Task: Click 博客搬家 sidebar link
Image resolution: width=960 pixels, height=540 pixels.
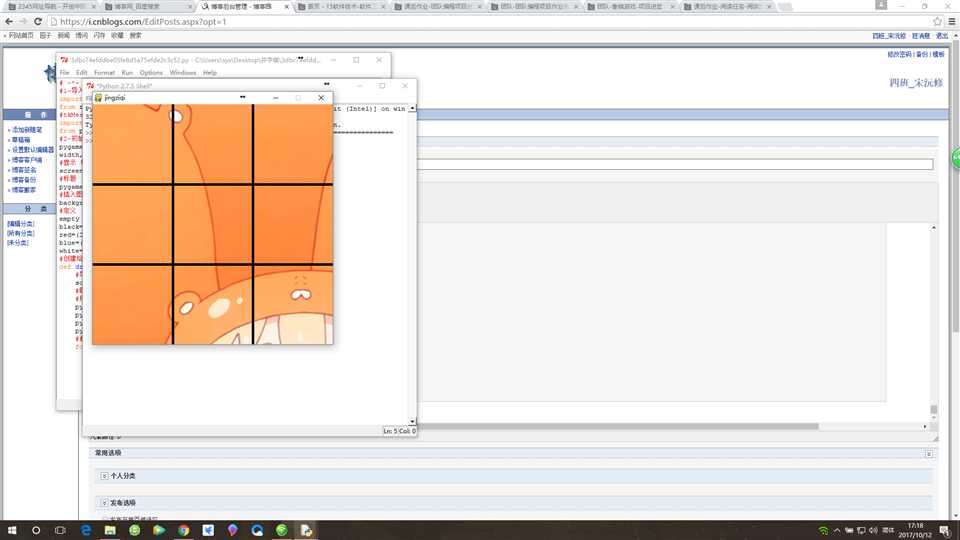Action: 24,190
